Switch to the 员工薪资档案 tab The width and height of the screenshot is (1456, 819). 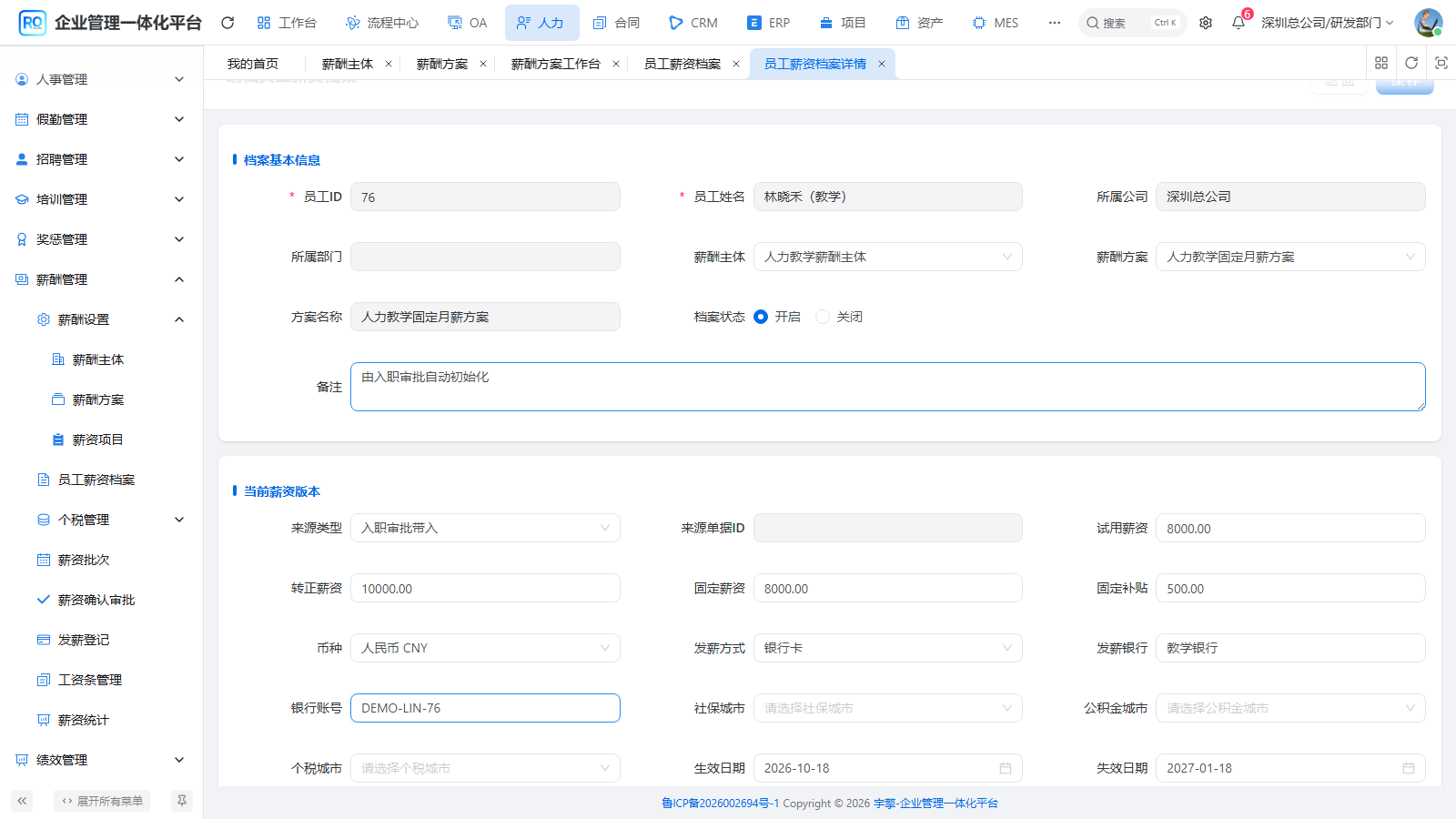[x=682, y=64]
